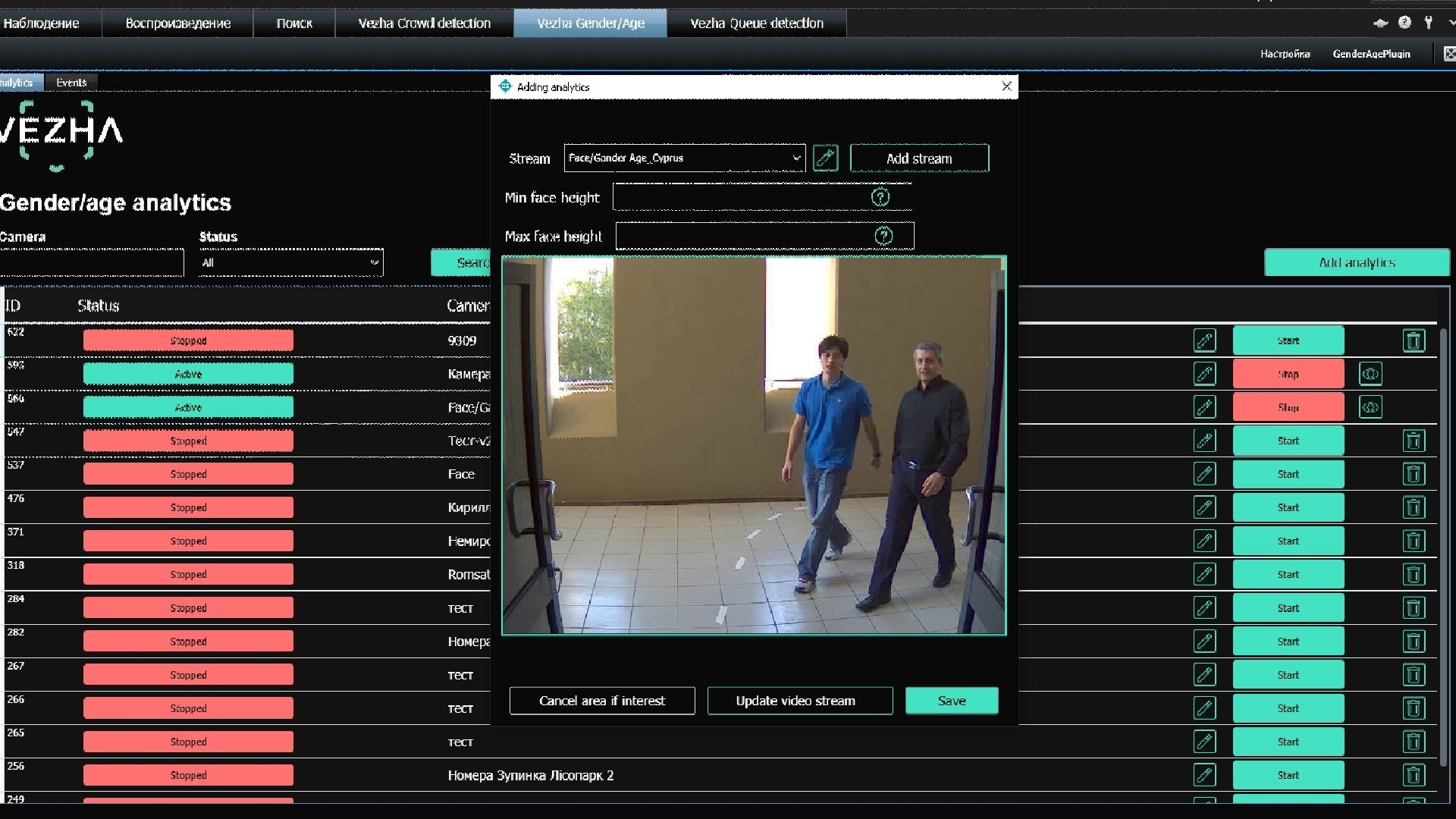Stop analytics for row 593
The height and width of the screenshot is (819, 1456).
pyautogui.click(x=1288, y=374)
